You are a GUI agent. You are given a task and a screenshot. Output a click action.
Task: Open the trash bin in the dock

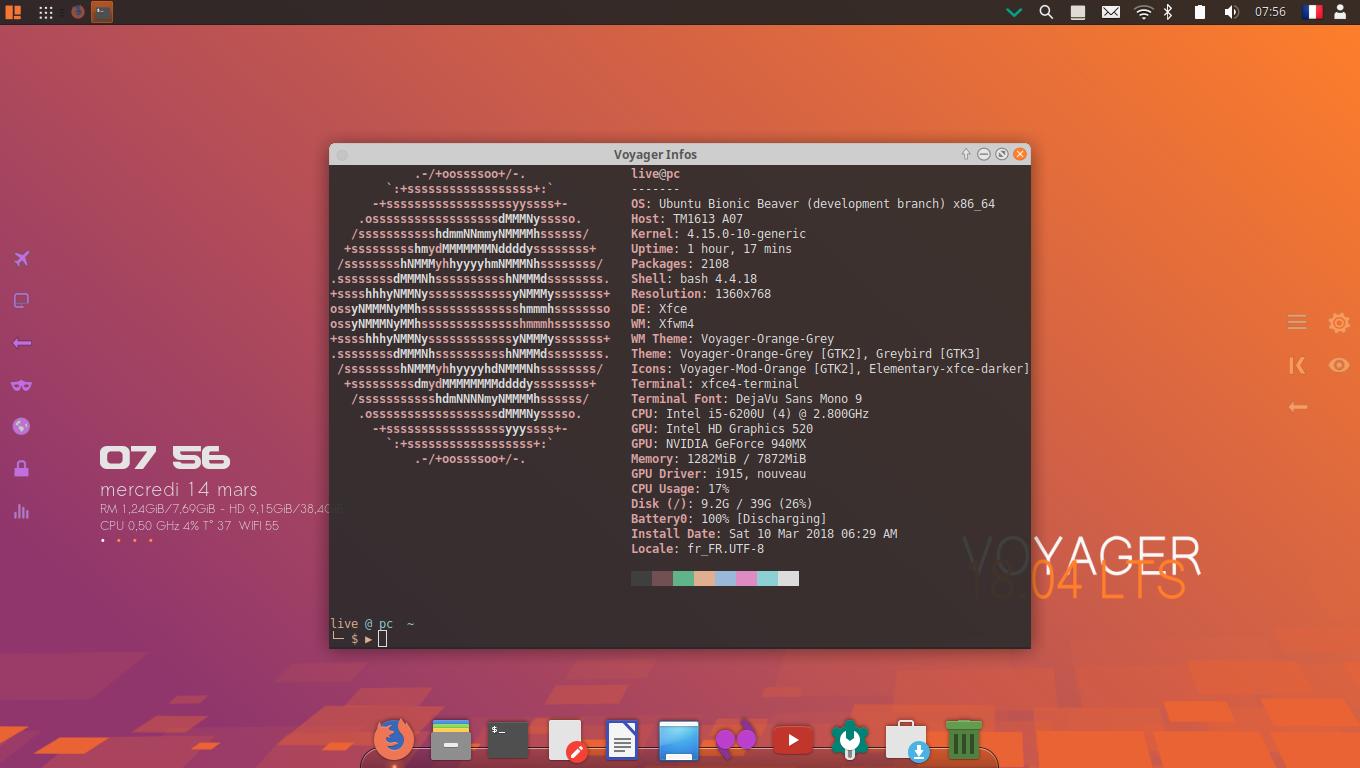[x=963, y=739]
